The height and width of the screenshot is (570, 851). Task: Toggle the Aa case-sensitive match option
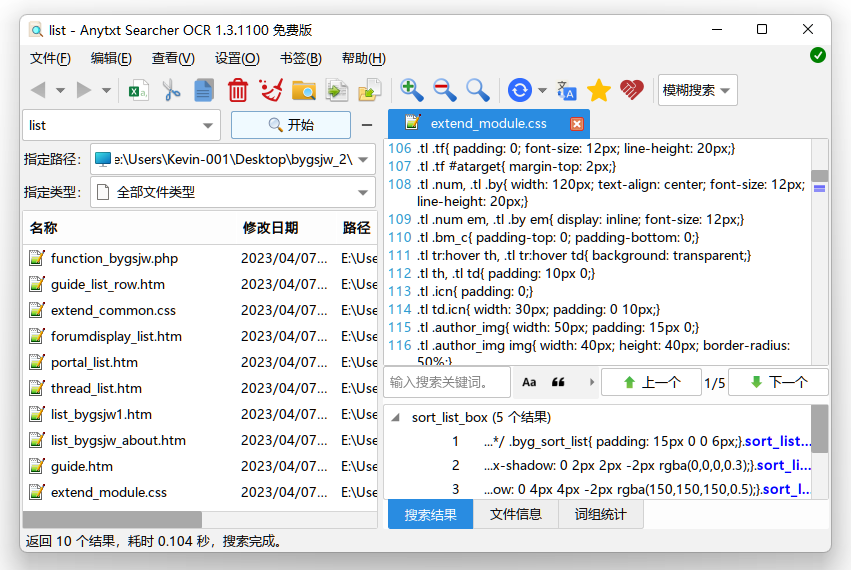click(x=529, y=382)
